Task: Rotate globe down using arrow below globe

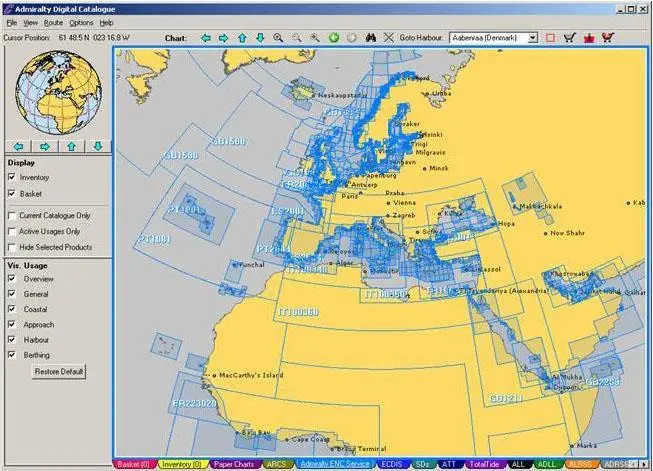Action: 98,146
